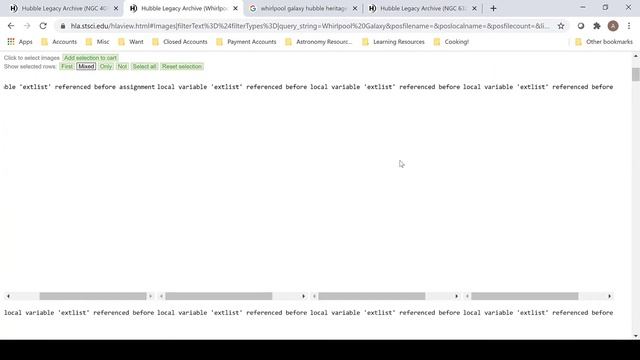Select the Whirlpool Hubble Legacy Archive tab
This screenshot has width=640, height=360.
coord(182,8)
